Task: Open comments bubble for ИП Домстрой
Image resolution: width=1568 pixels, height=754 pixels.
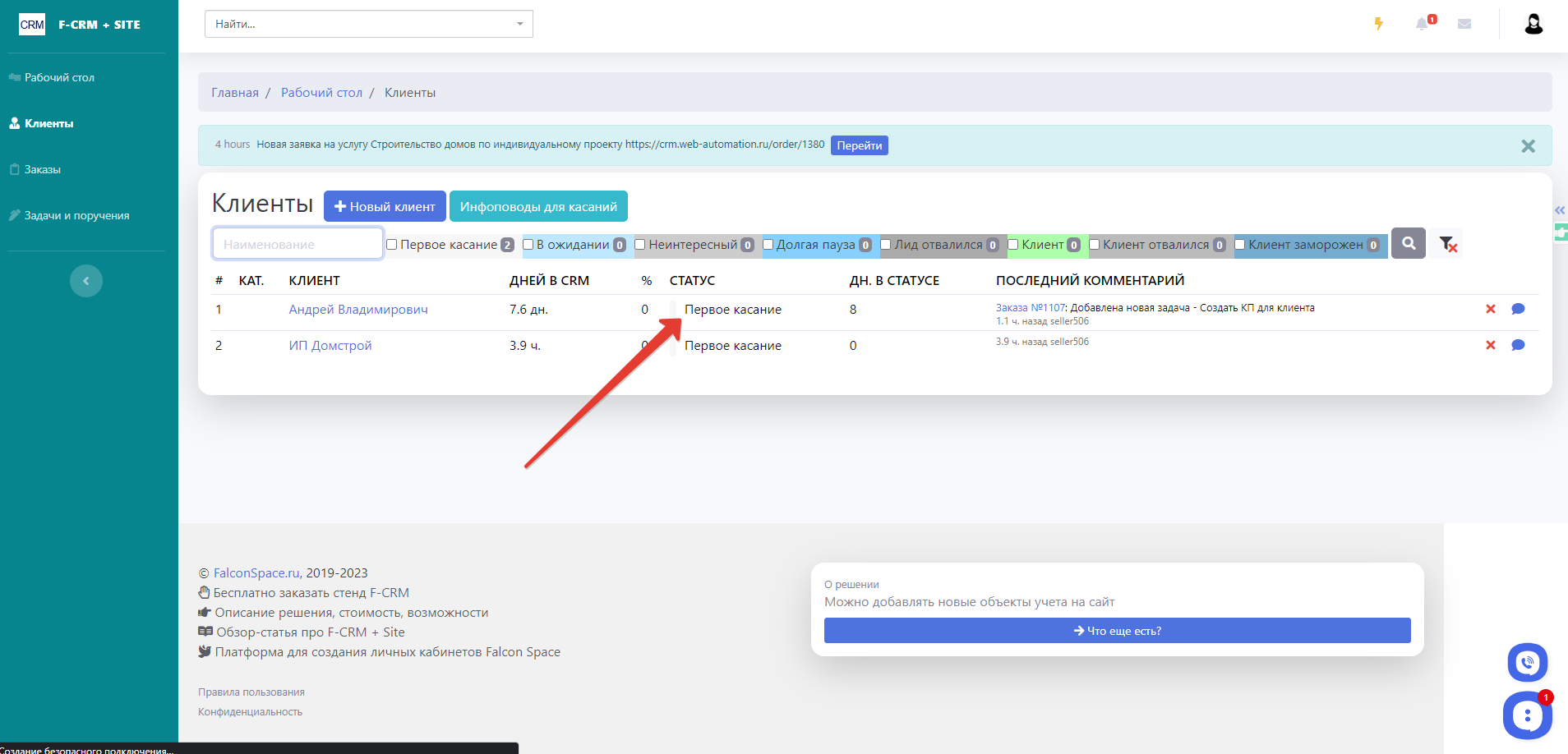Action: 1518,346
